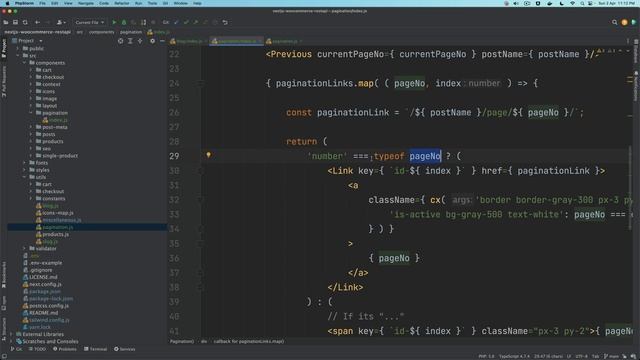
Task: Click the selected pageNo on line 29
Action: [x=425, y=156]
